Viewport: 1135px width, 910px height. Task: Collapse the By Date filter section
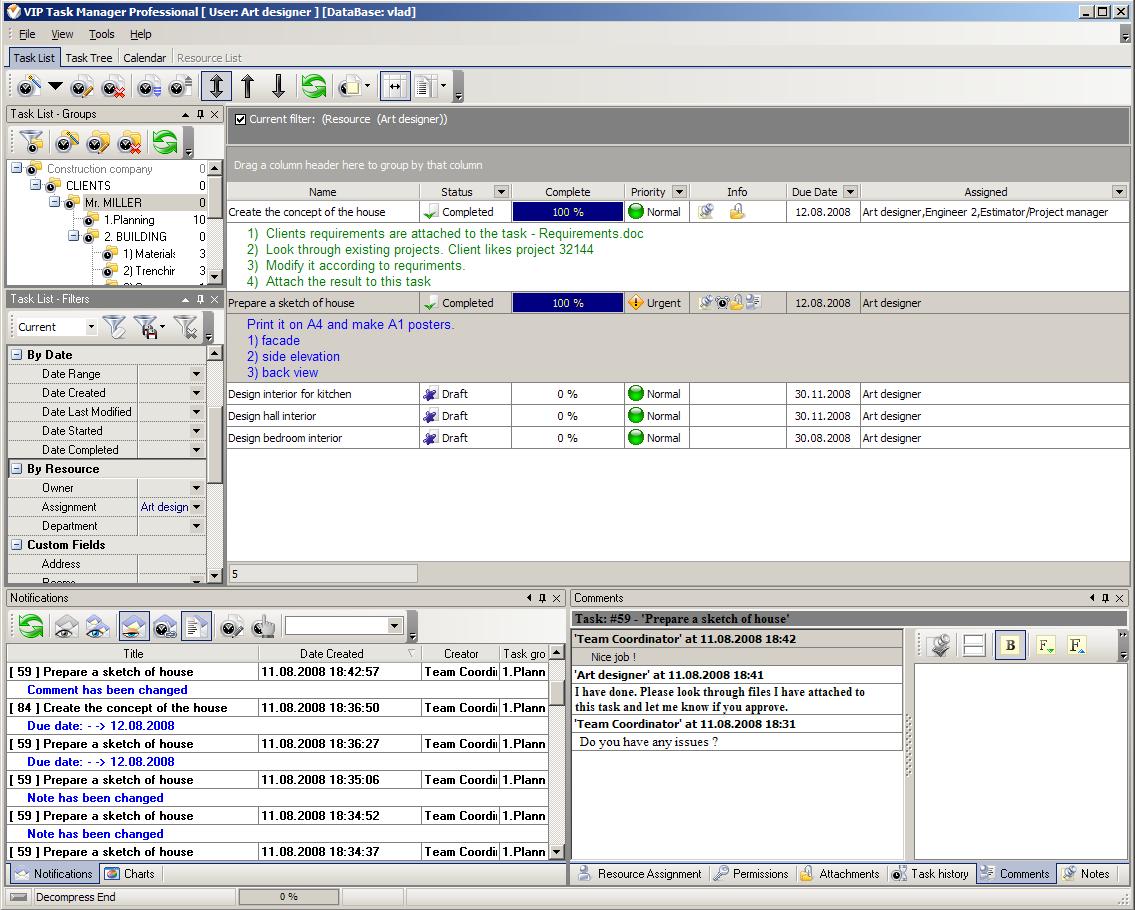point(17,355)
